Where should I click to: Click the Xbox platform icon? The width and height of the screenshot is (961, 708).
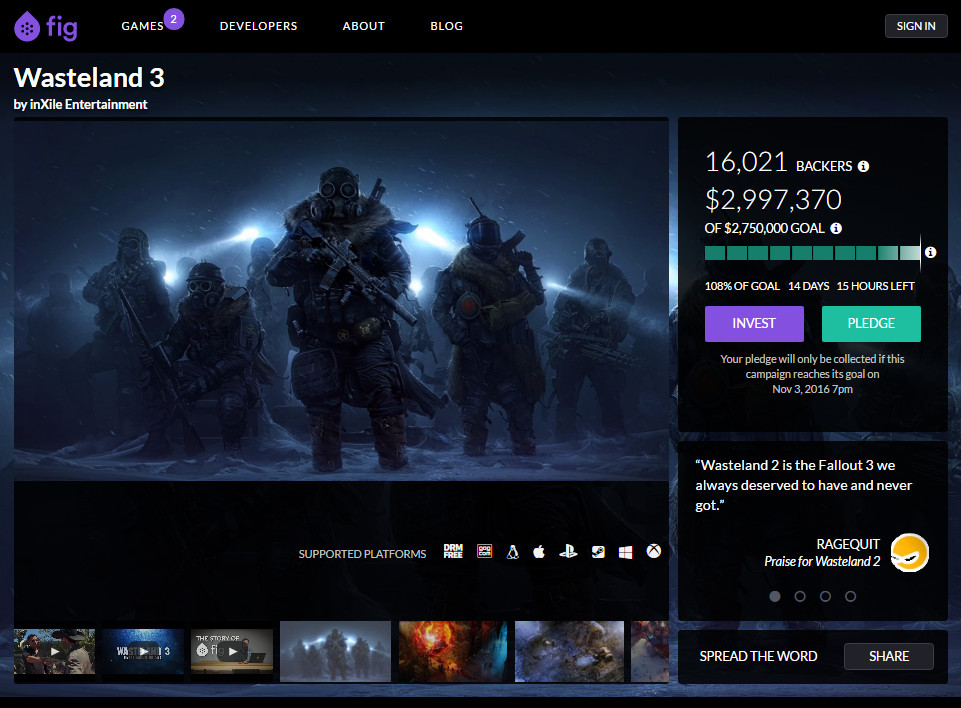pos(654,551)
